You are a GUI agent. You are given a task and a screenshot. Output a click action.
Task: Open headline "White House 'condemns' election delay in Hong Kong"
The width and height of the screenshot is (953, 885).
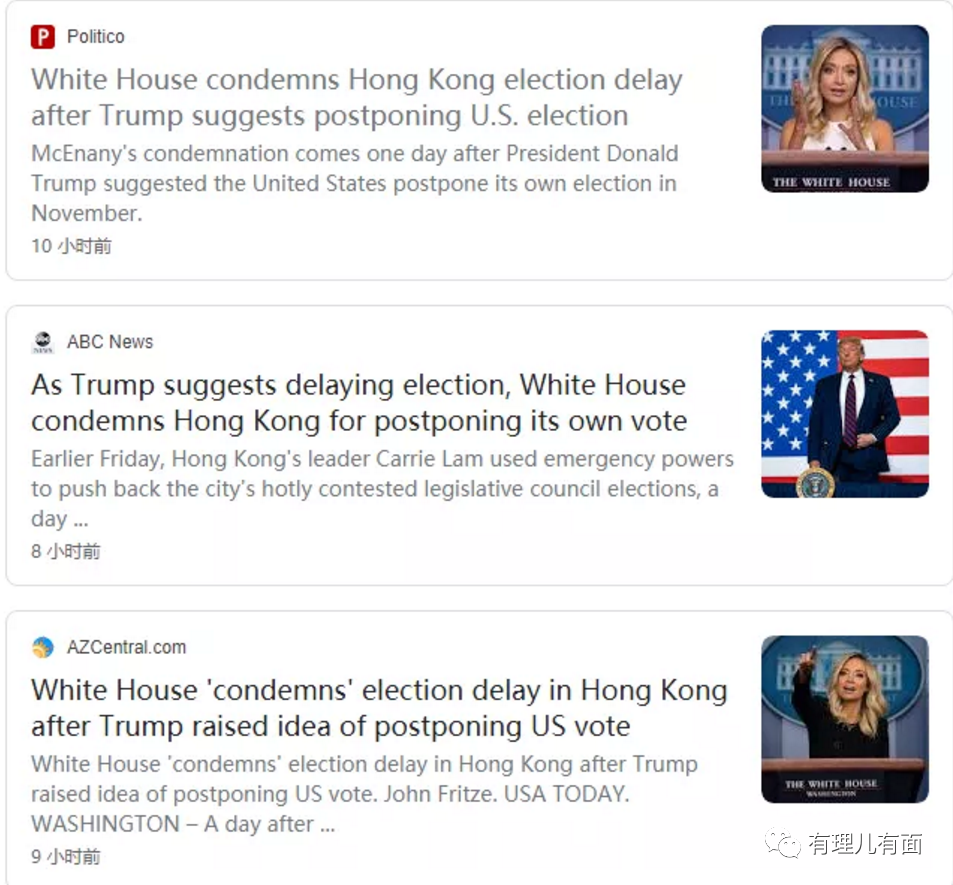[x=379, y=708]
